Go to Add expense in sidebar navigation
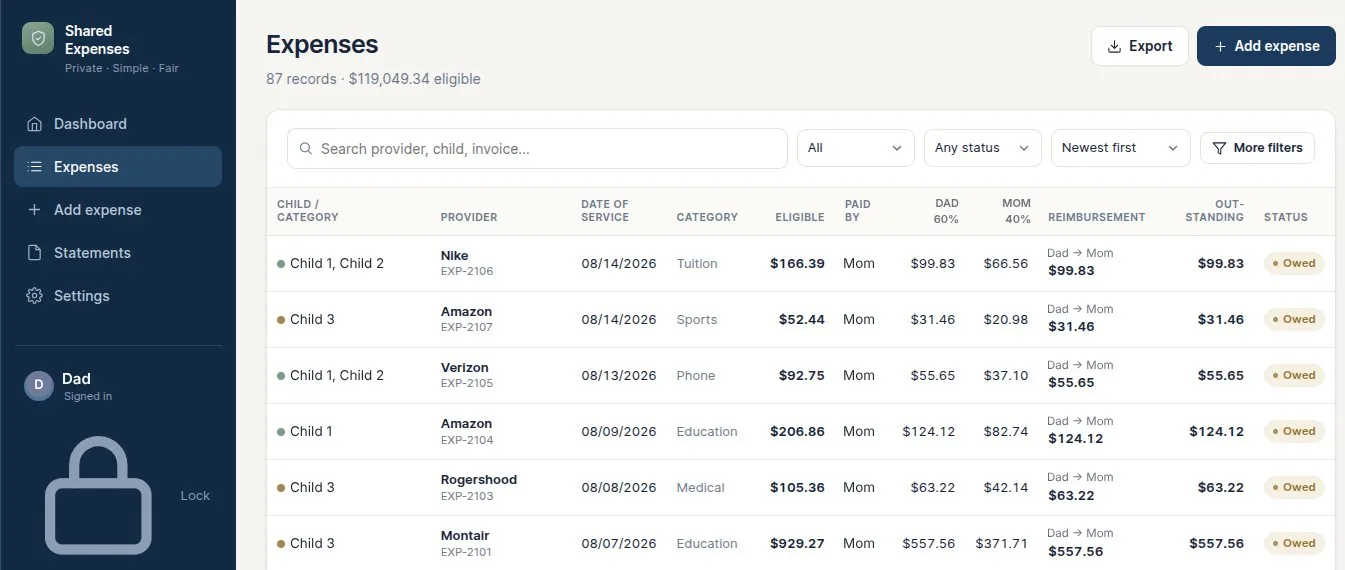Viewport: 1345px width, 570px height. tap(118, 210)
